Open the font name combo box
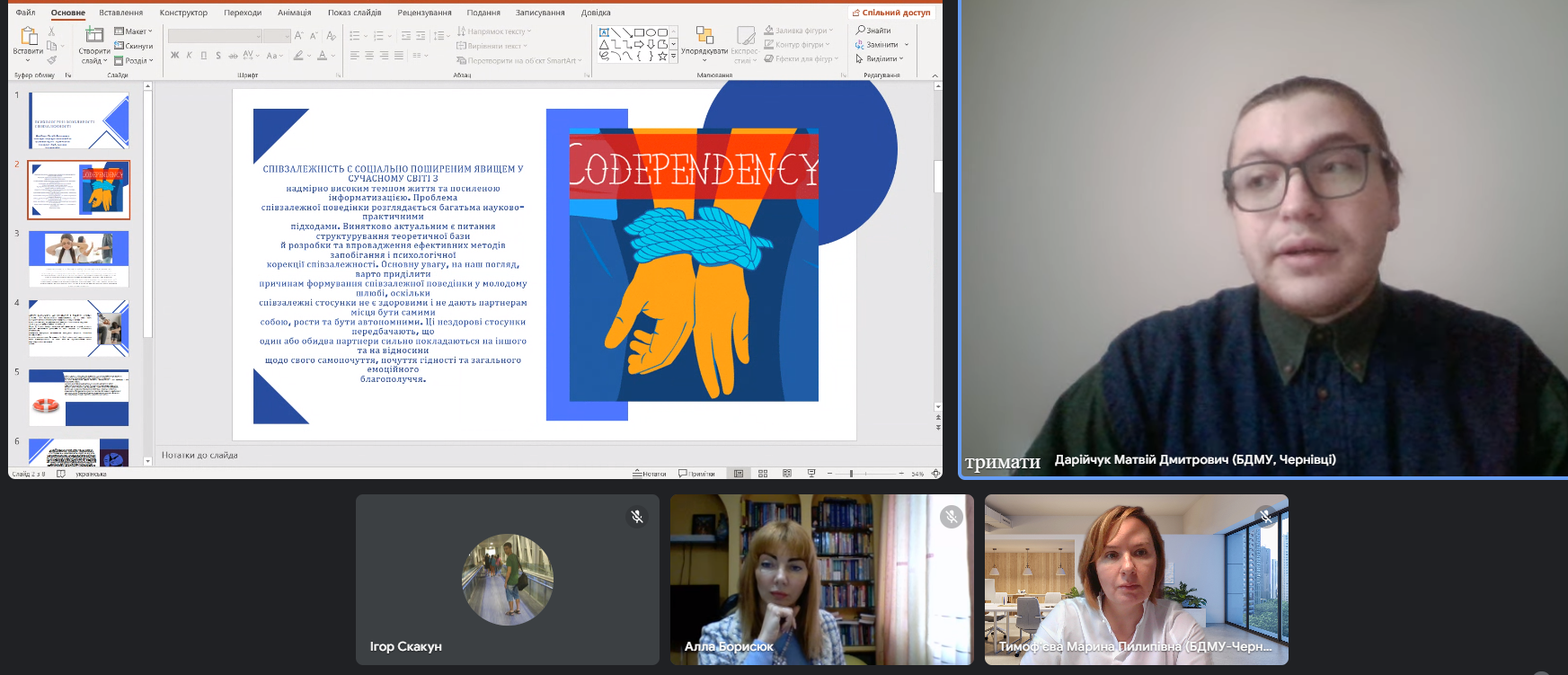The width and height of the screenshot is (1568, 675). pyautogui.click(x=215, y=36)
